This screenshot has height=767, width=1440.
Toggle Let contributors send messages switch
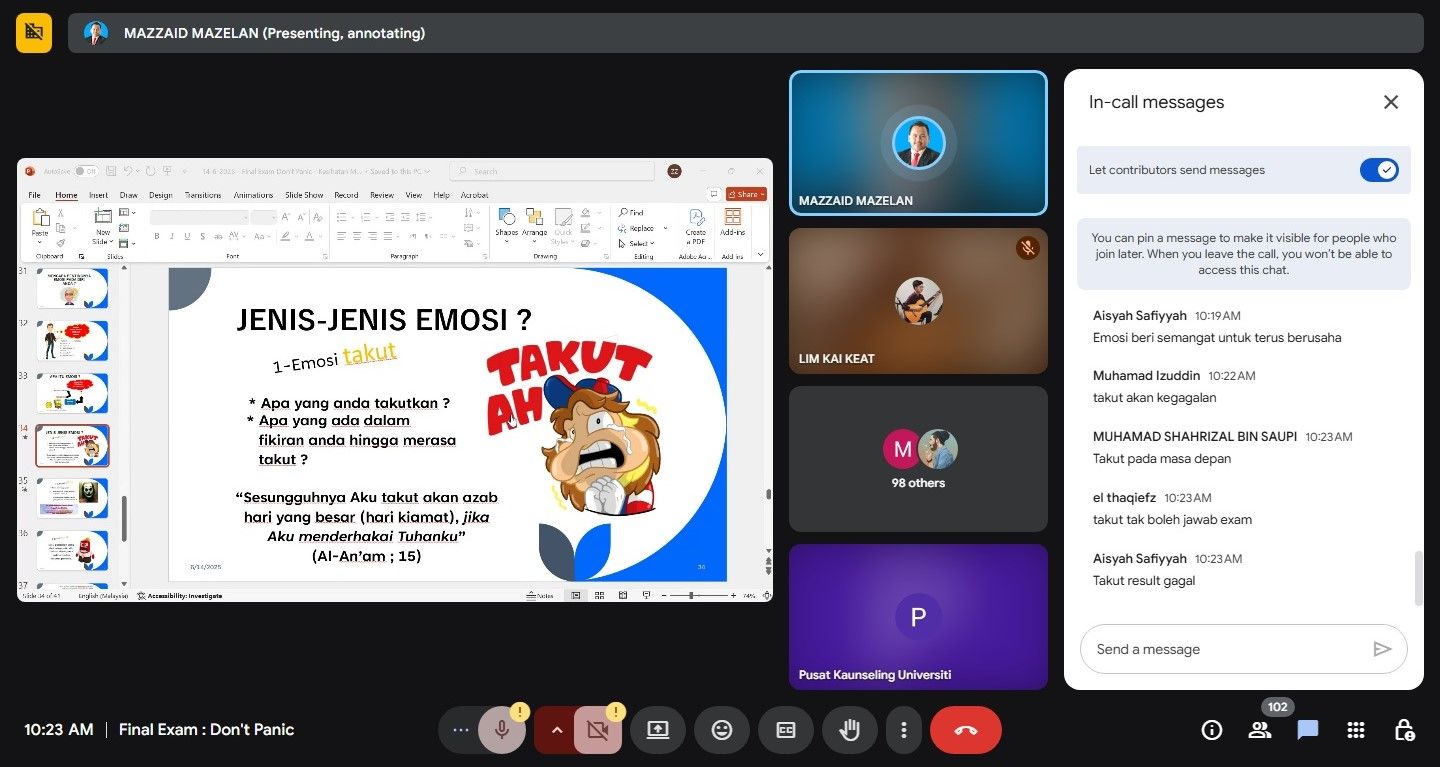click(1379, 170)
